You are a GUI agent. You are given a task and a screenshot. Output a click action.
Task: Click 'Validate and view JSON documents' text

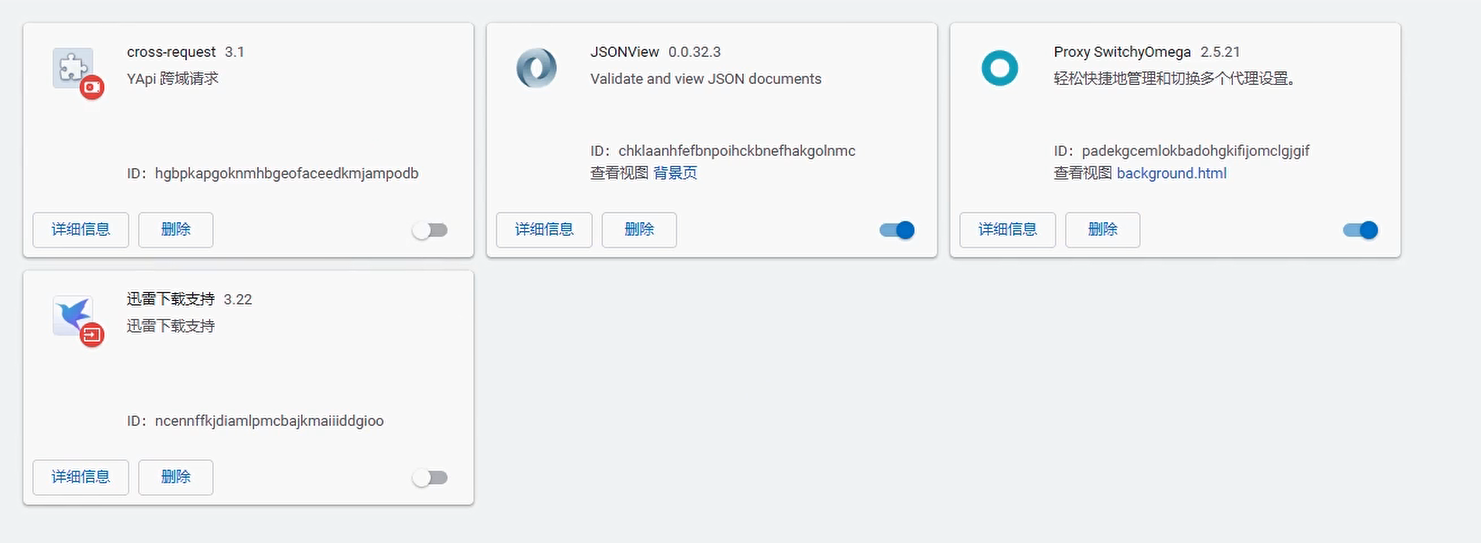[x=706, y=78]
